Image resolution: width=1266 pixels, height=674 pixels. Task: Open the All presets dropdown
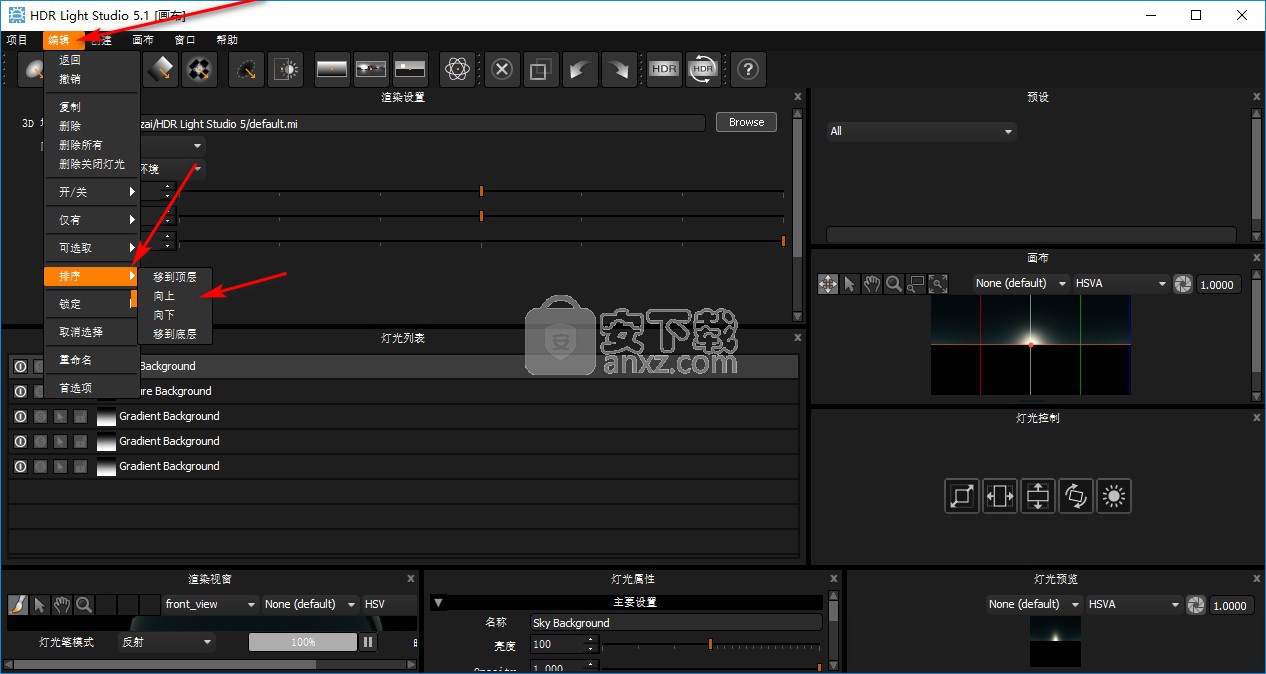coord(921,131)
